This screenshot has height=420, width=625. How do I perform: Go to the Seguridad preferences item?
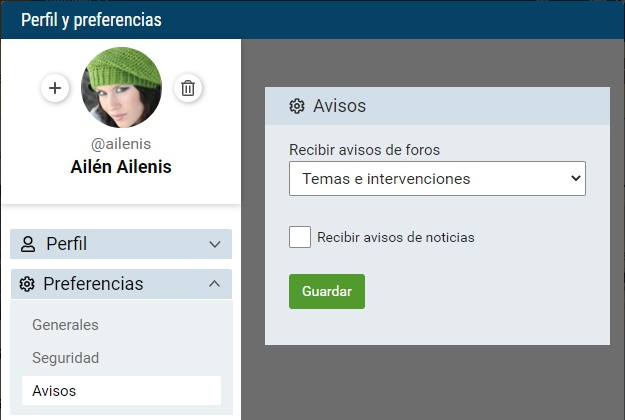pyautogui.click(x=65, y=357)
